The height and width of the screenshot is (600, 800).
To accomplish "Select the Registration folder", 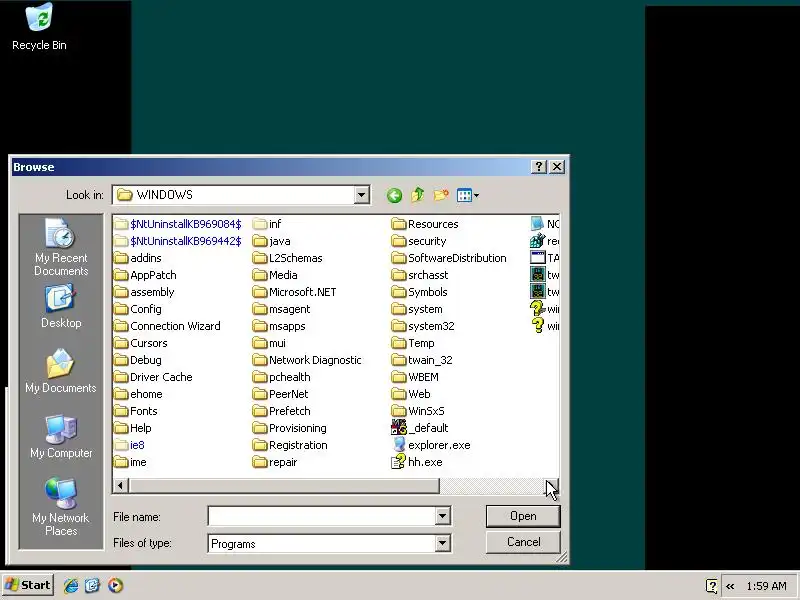I will (290, 445).
